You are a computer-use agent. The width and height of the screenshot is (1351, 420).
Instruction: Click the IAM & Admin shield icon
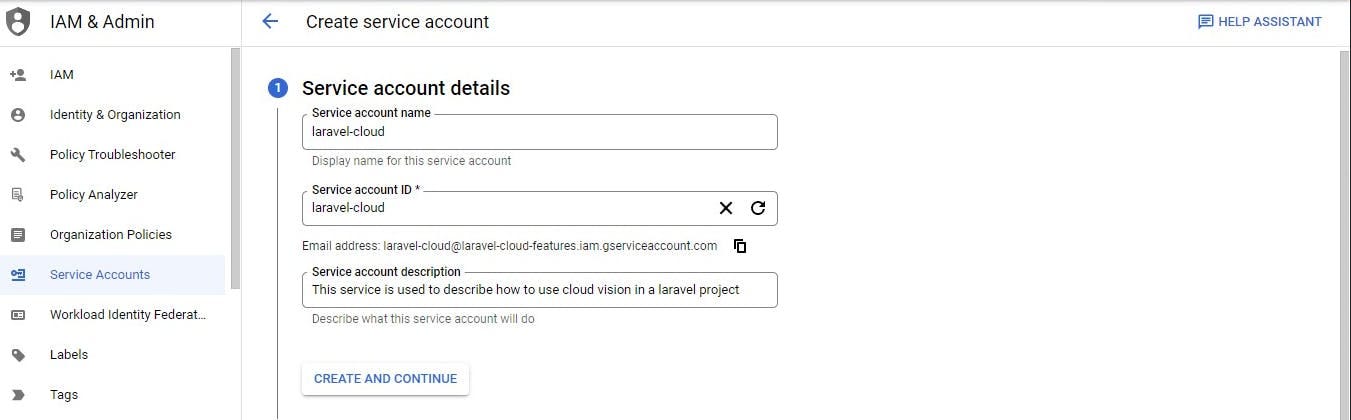click(18, 21)
